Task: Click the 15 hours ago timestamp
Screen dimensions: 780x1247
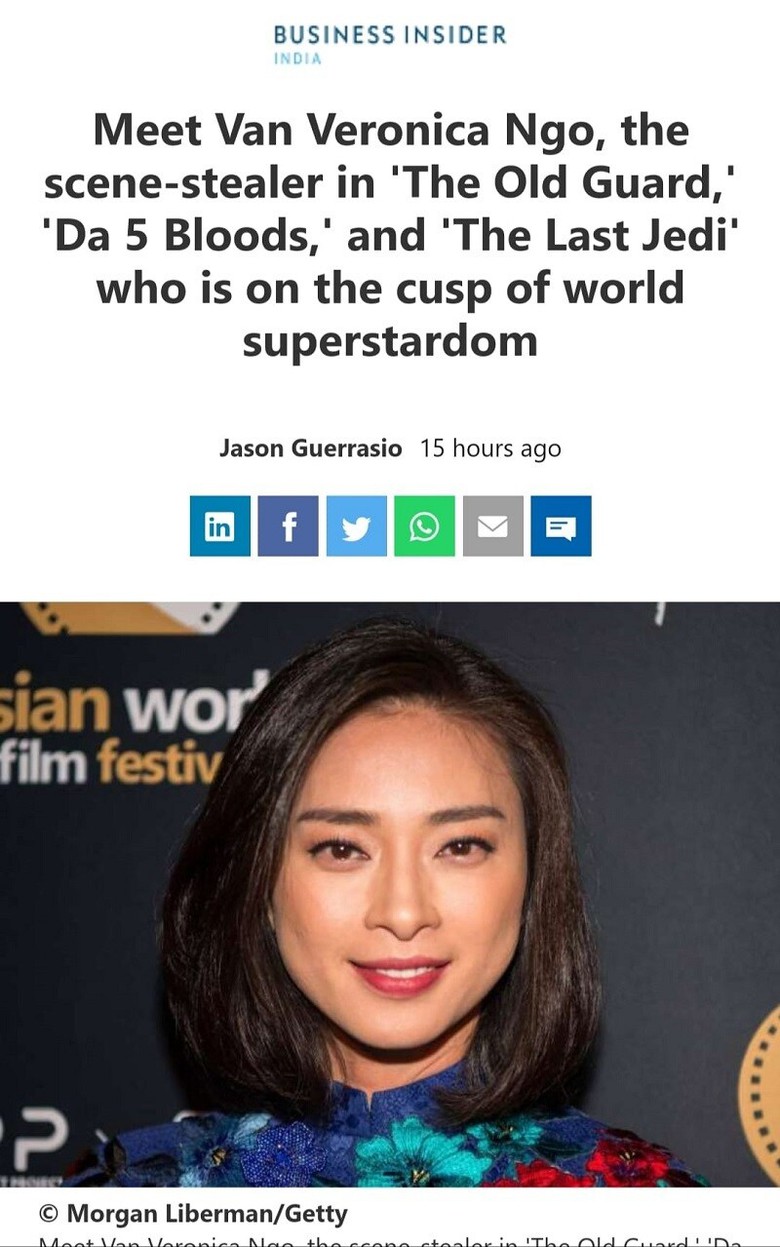Action: [490, 448]
